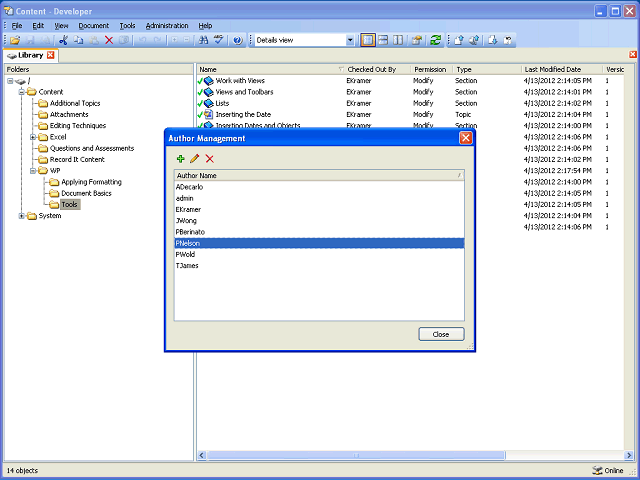Click the red X Delete toolbar icon

tap(109, 40)
